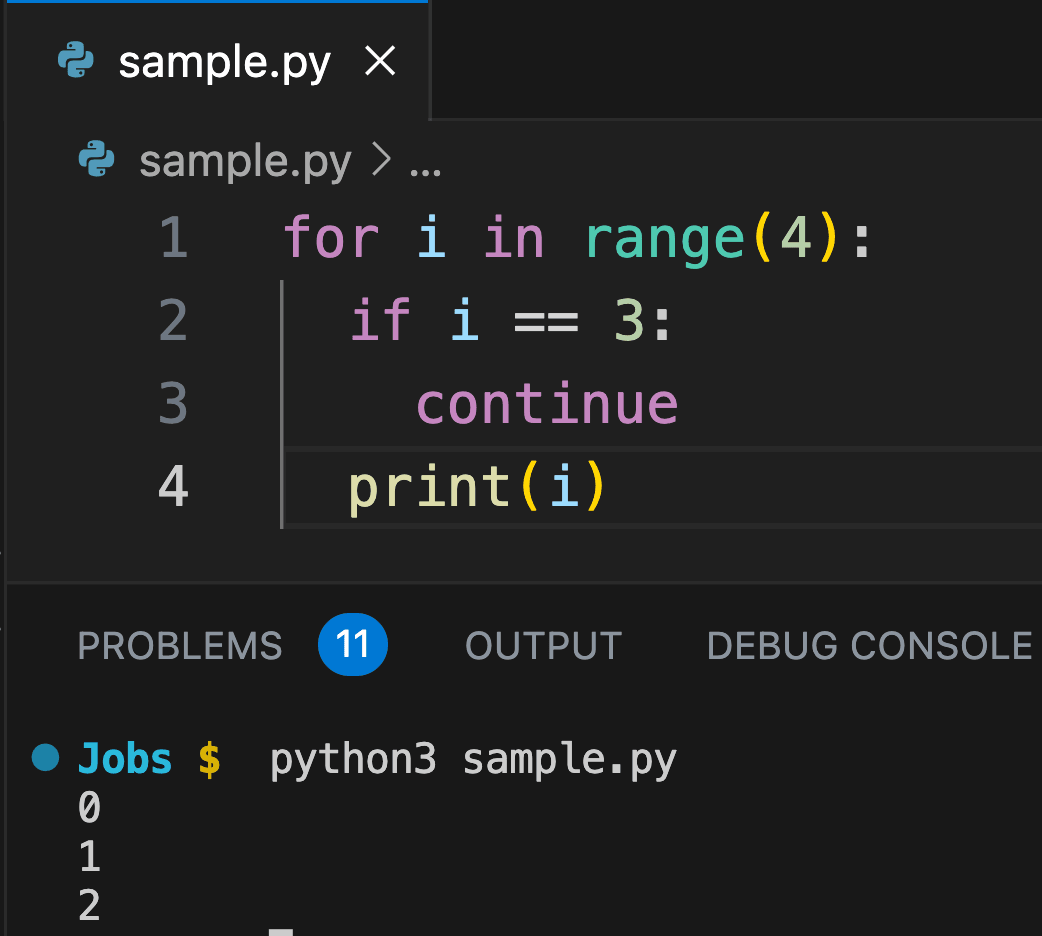Open the OUTPUT panel tab
The width and height of the screenshot is (1042, 936).
coord(544,646)
